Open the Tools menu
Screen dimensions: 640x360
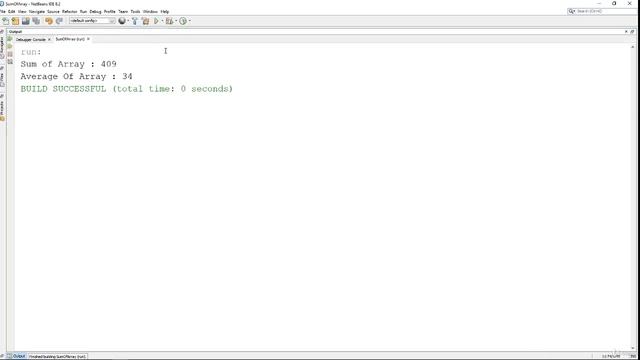tap(135, 11)
